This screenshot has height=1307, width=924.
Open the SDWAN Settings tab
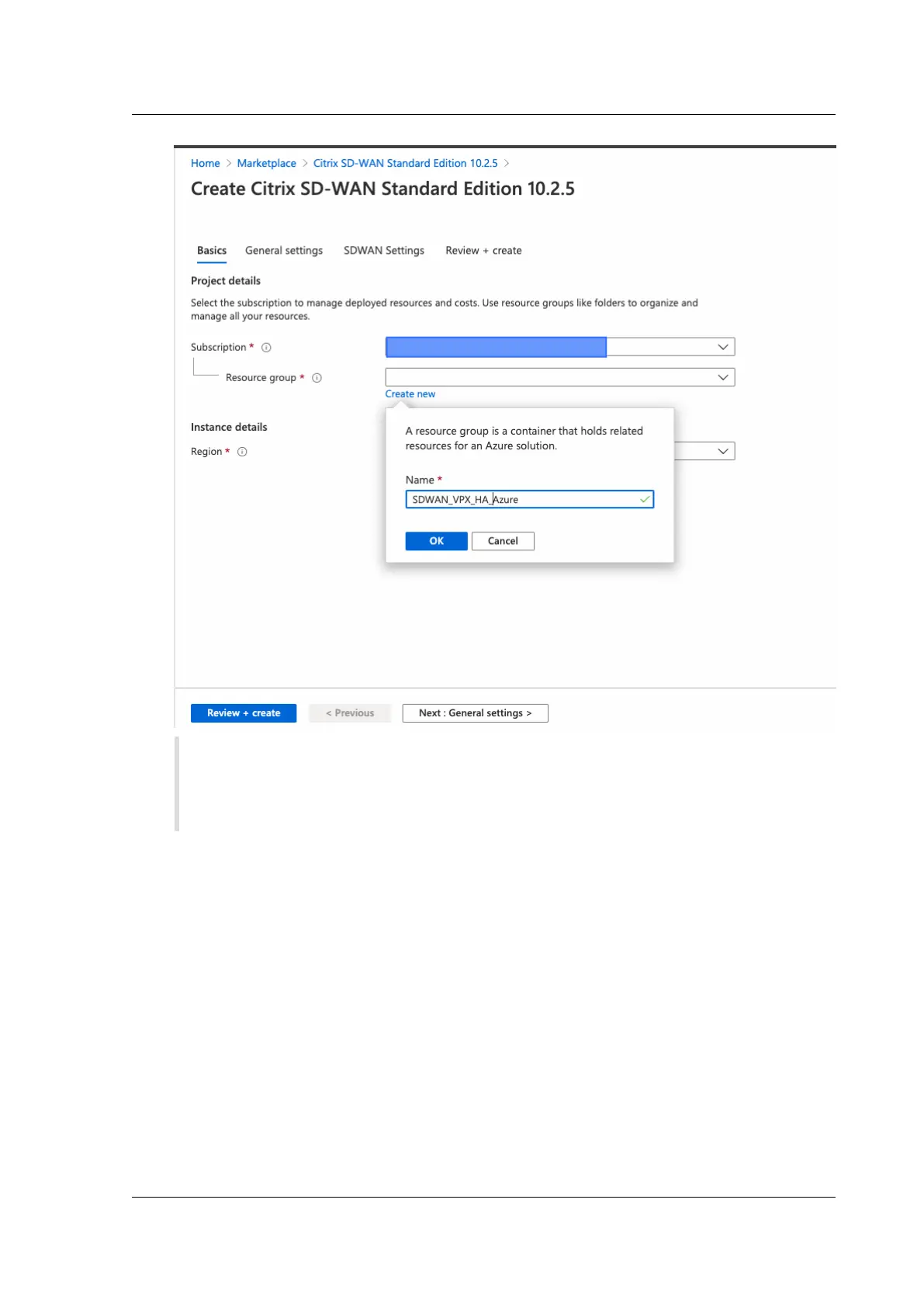click(x=384, y=251)
